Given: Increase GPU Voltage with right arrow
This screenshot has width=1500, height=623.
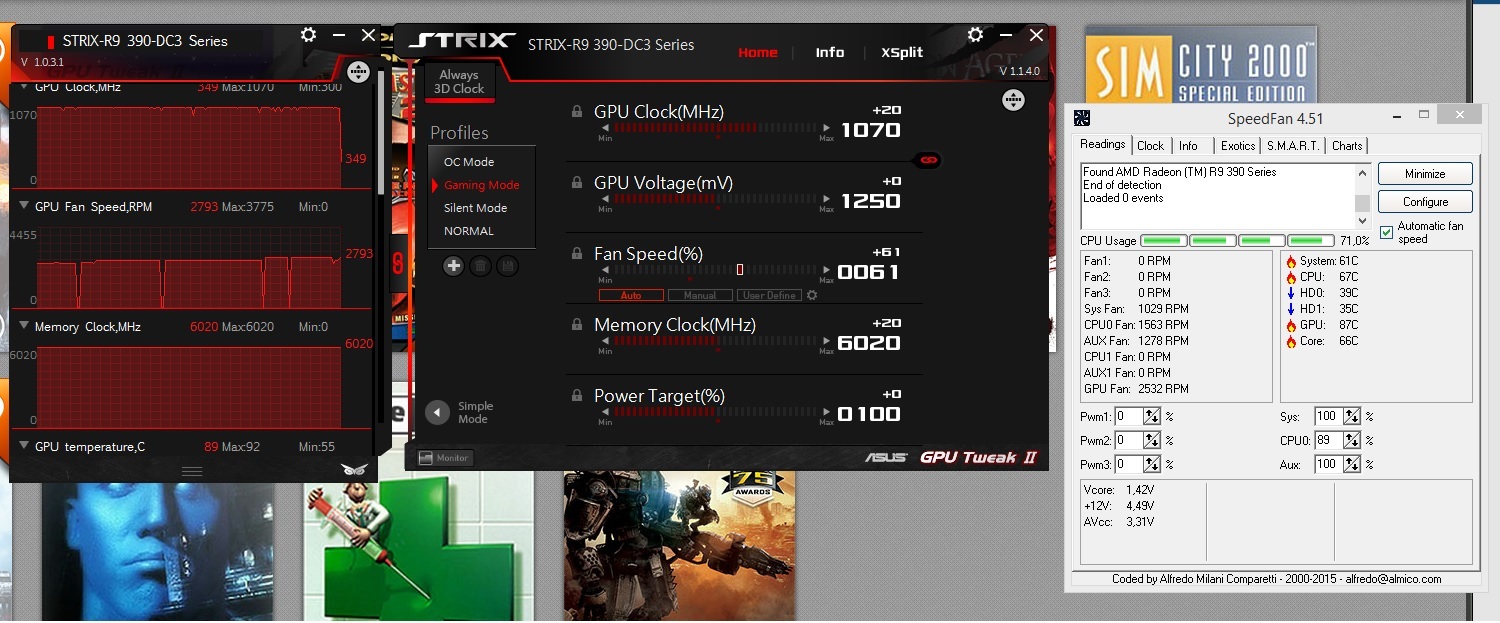Looking at the screenshot, I should (826, 199).
